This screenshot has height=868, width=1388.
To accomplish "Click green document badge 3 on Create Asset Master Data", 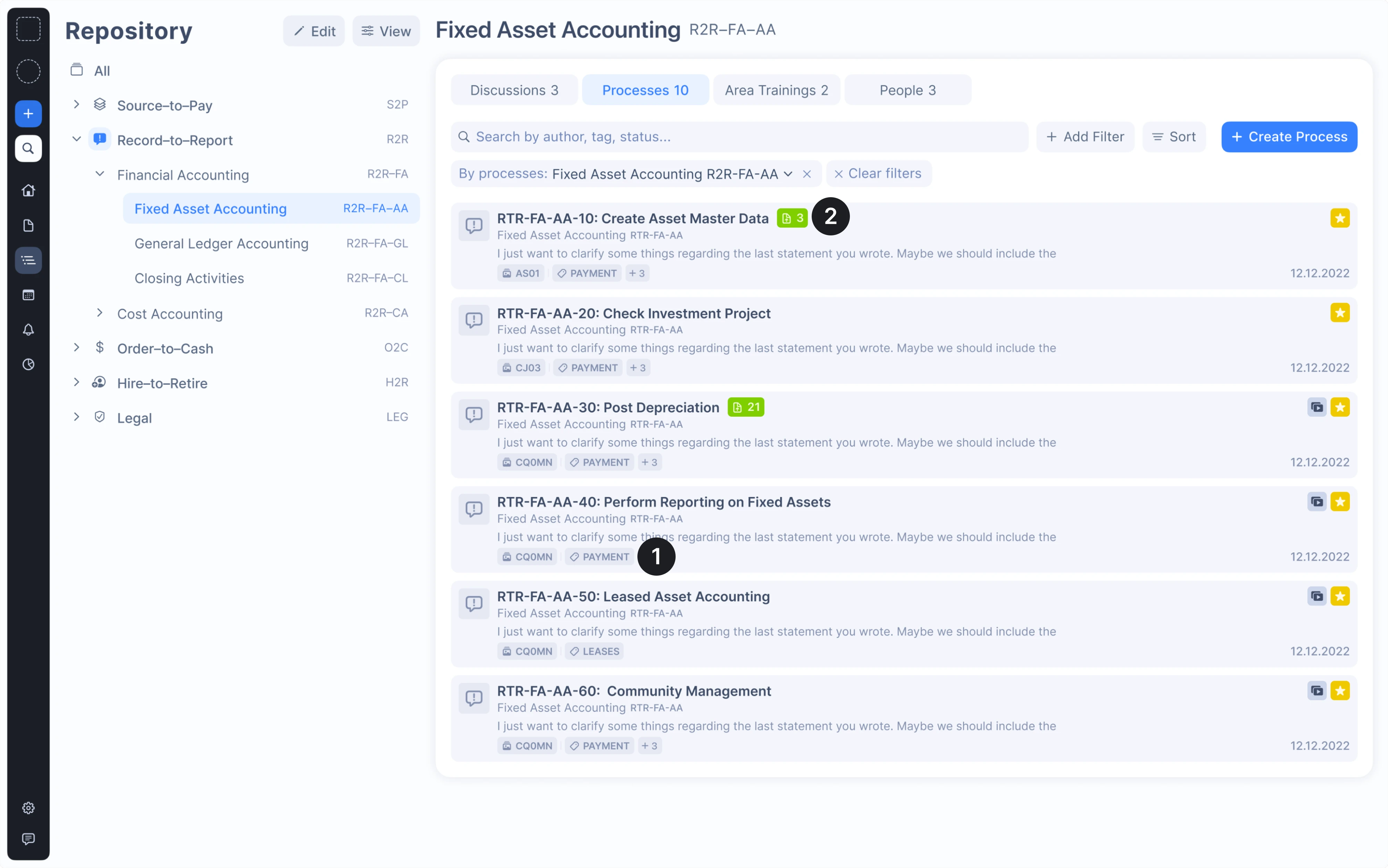I will (792, 218).
